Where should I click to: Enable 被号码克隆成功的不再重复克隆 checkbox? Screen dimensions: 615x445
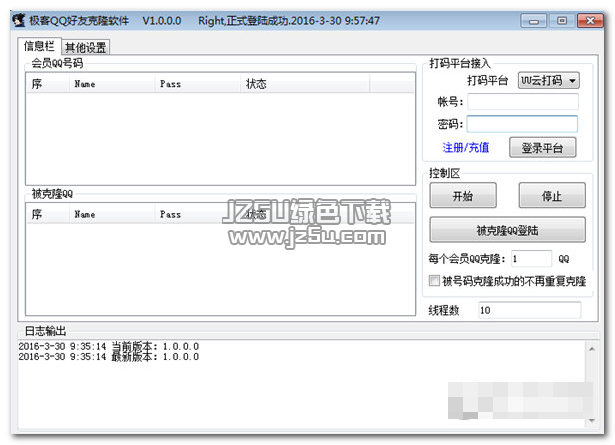pos(434,281)
